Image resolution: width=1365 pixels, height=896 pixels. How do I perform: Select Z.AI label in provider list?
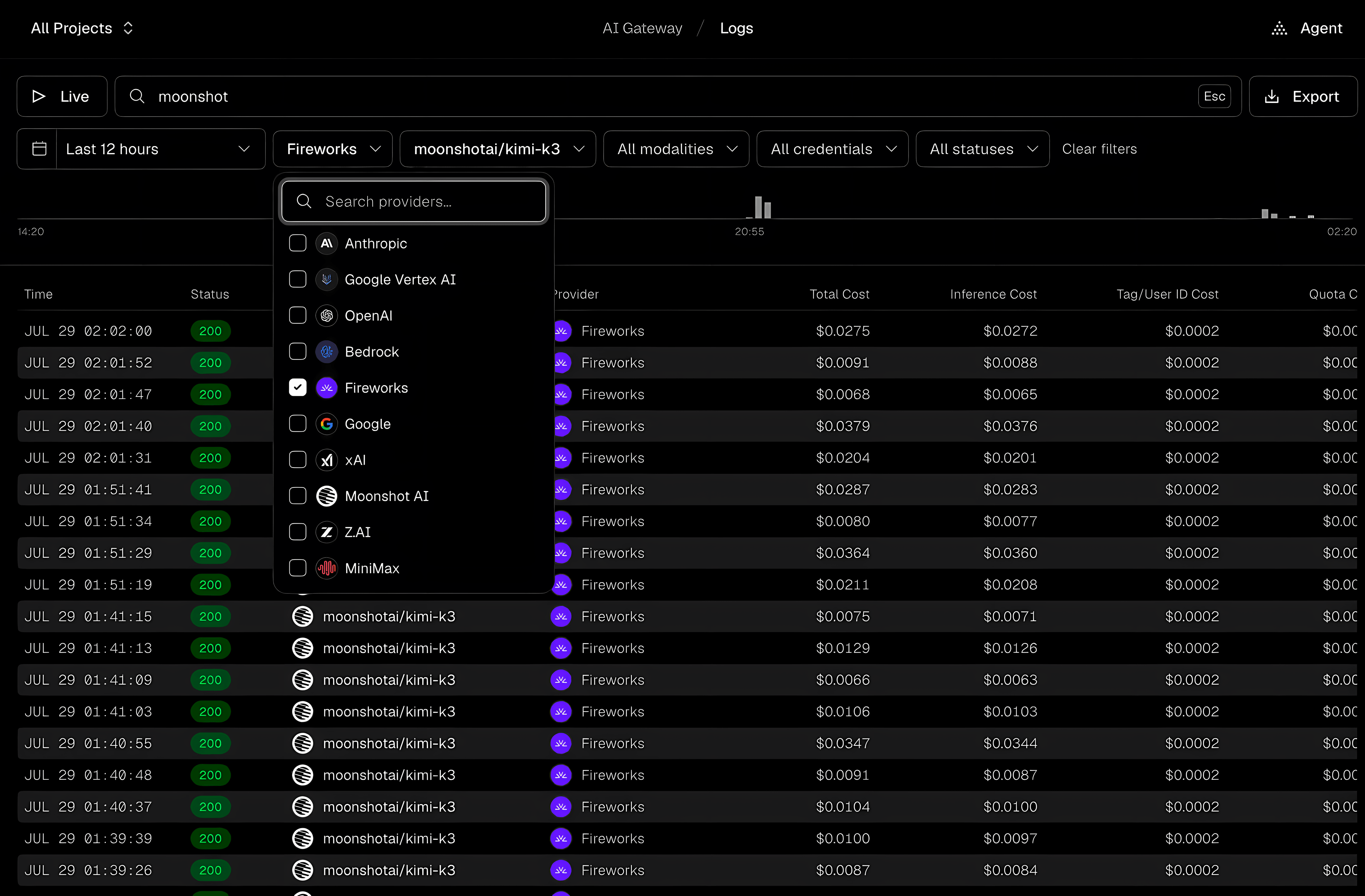coord(357,533)
